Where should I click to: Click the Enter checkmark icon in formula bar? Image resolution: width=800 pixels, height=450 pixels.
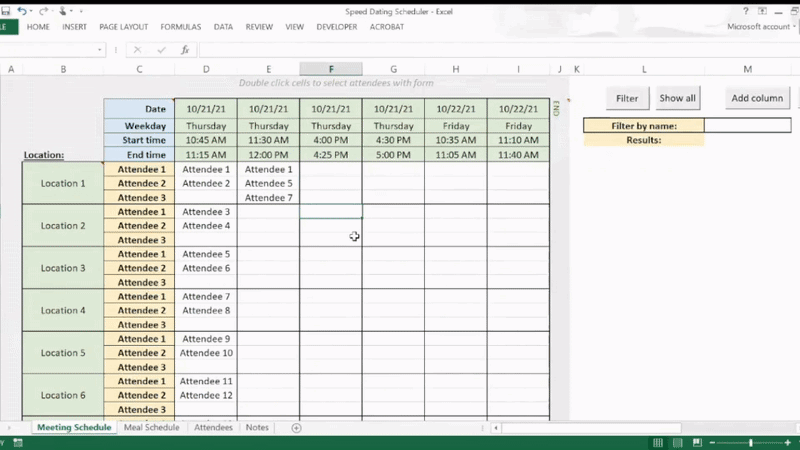coord(161,50)
